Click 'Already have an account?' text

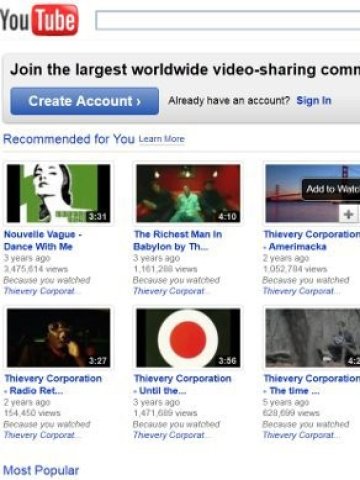pyautogui.click(x=229, y=100)
